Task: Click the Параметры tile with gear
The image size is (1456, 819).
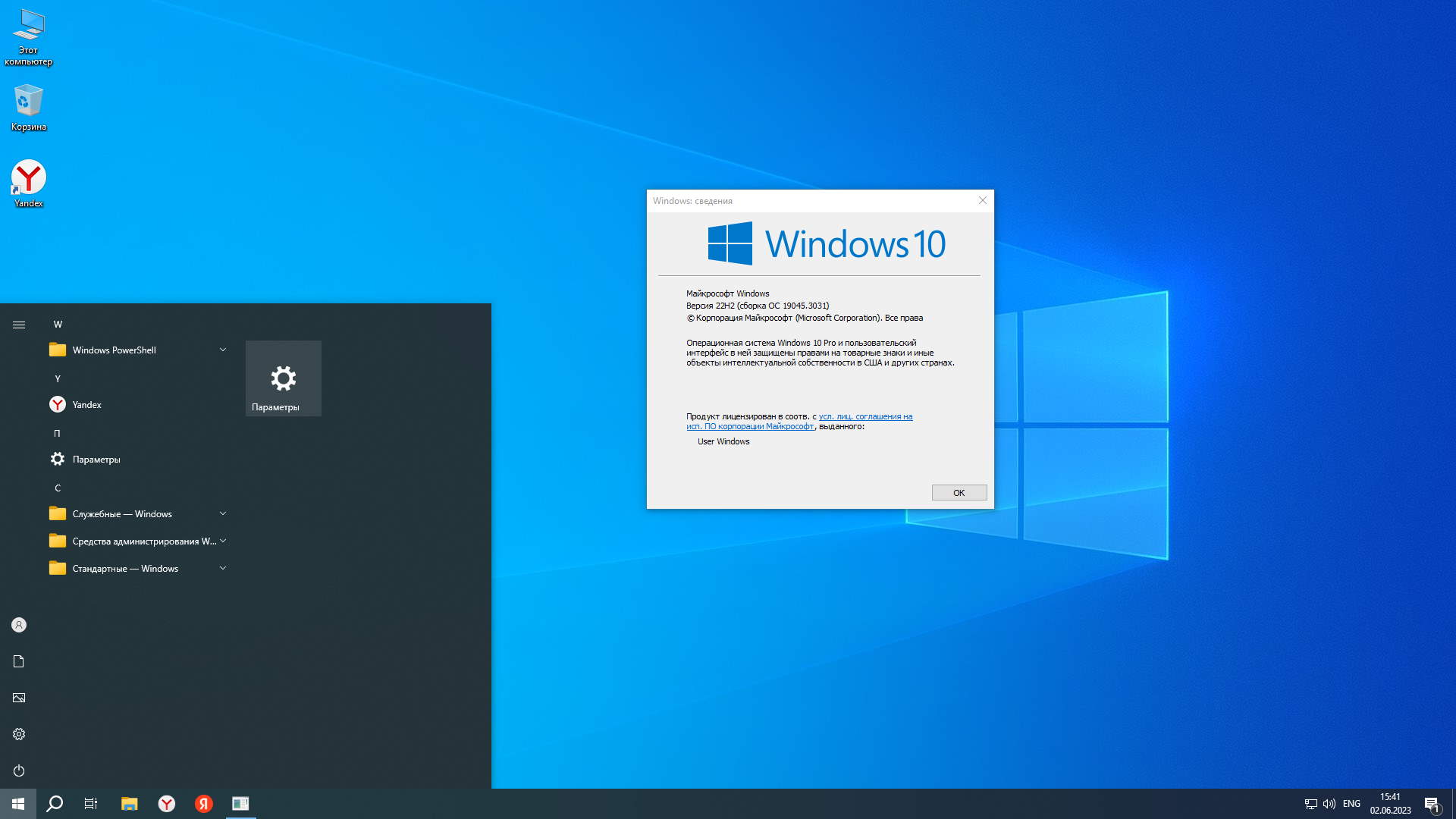Action: (283, 378)
